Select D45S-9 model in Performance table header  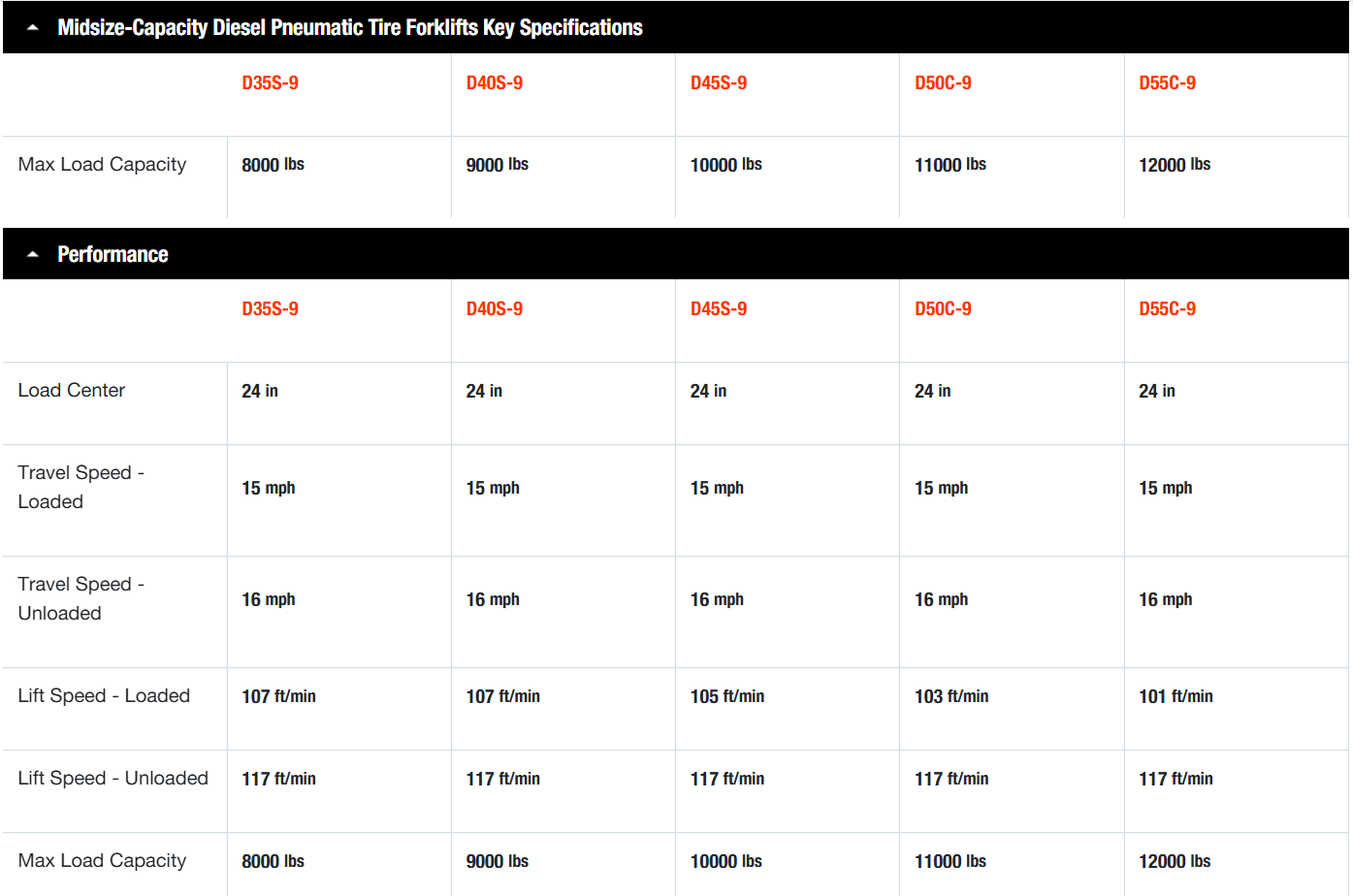[718, 309]
